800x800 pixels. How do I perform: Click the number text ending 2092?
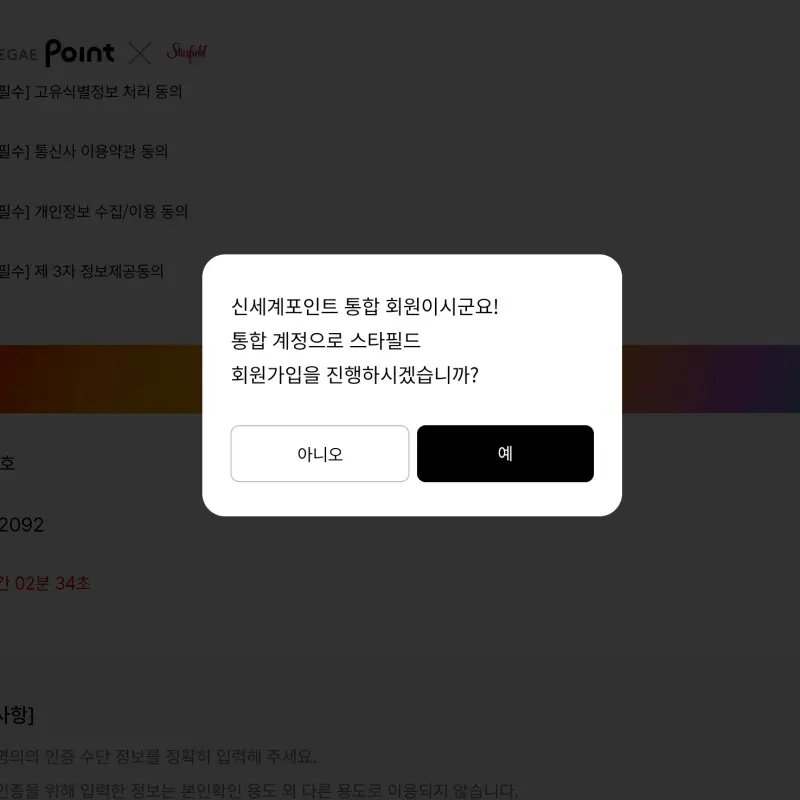click(x=22, y=525)
